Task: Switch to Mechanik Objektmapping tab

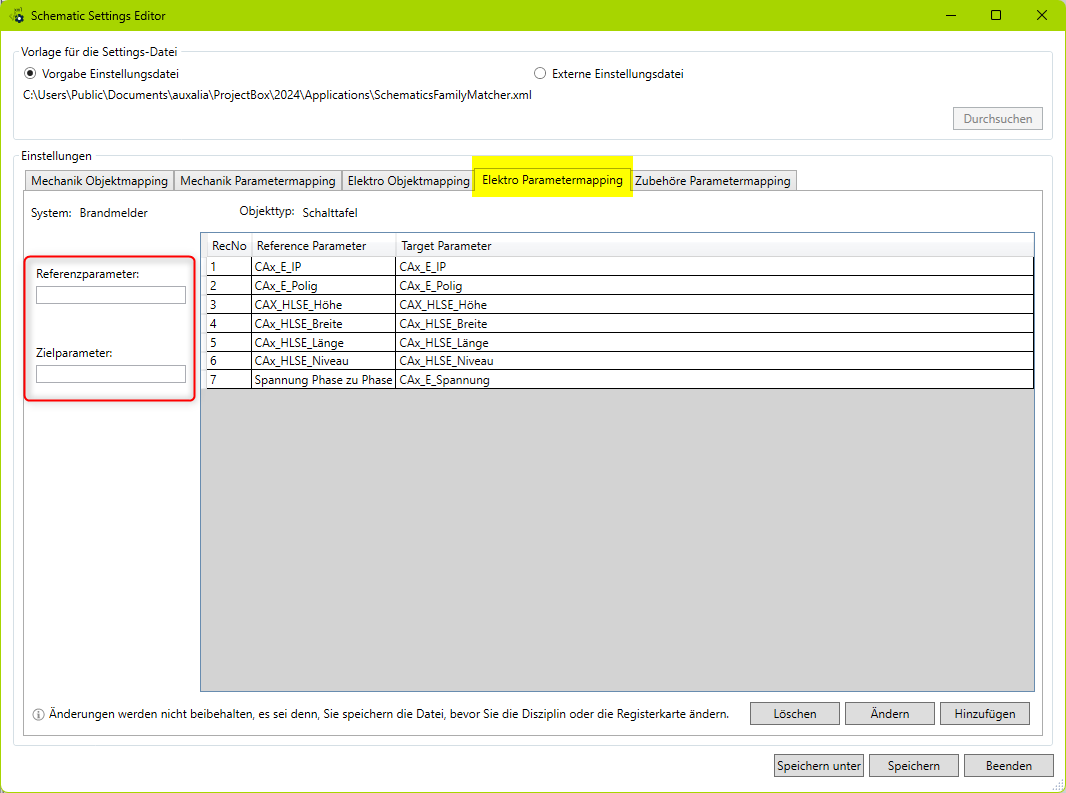Action: (99, 181)
